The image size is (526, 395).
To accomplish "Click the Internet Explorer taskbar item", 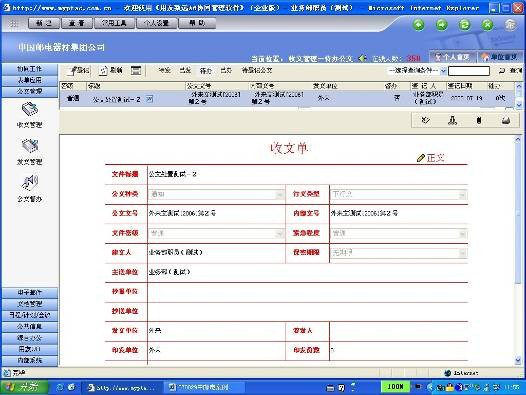I will point(123,387).
